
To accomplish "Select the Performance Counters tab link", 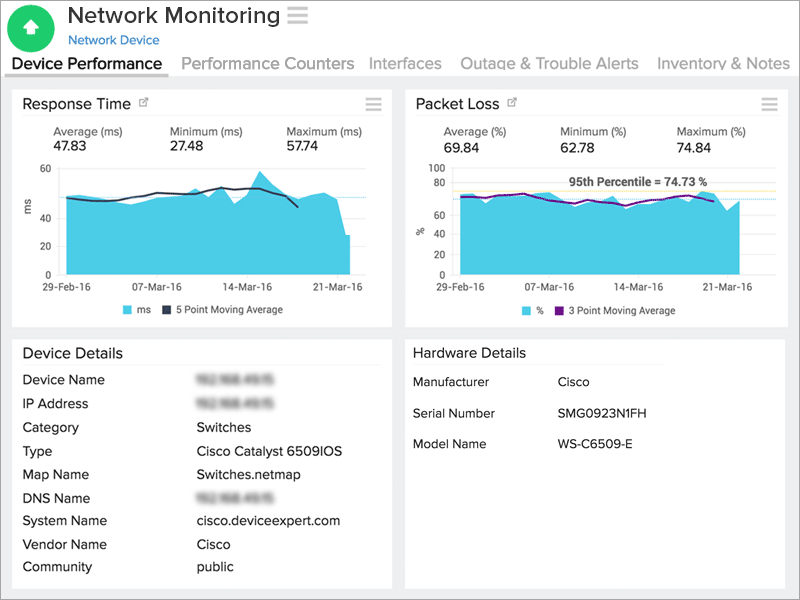I will tap(267, 63).
